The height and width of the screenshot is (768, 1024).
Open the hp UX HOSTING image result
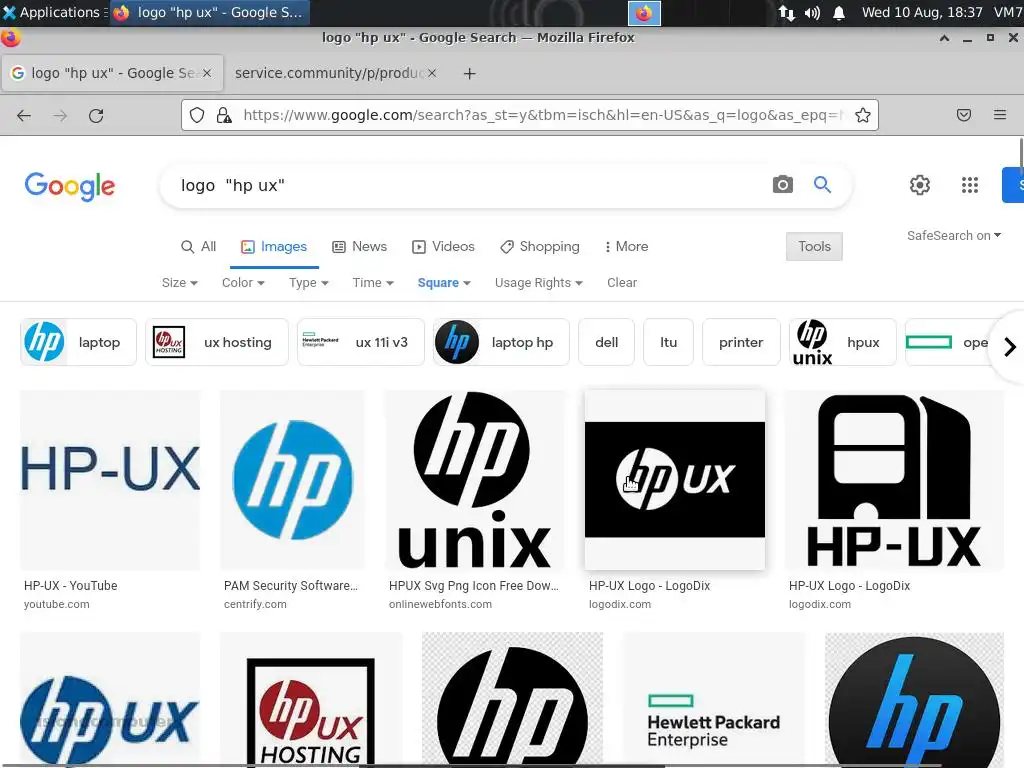tap(311, 699)
